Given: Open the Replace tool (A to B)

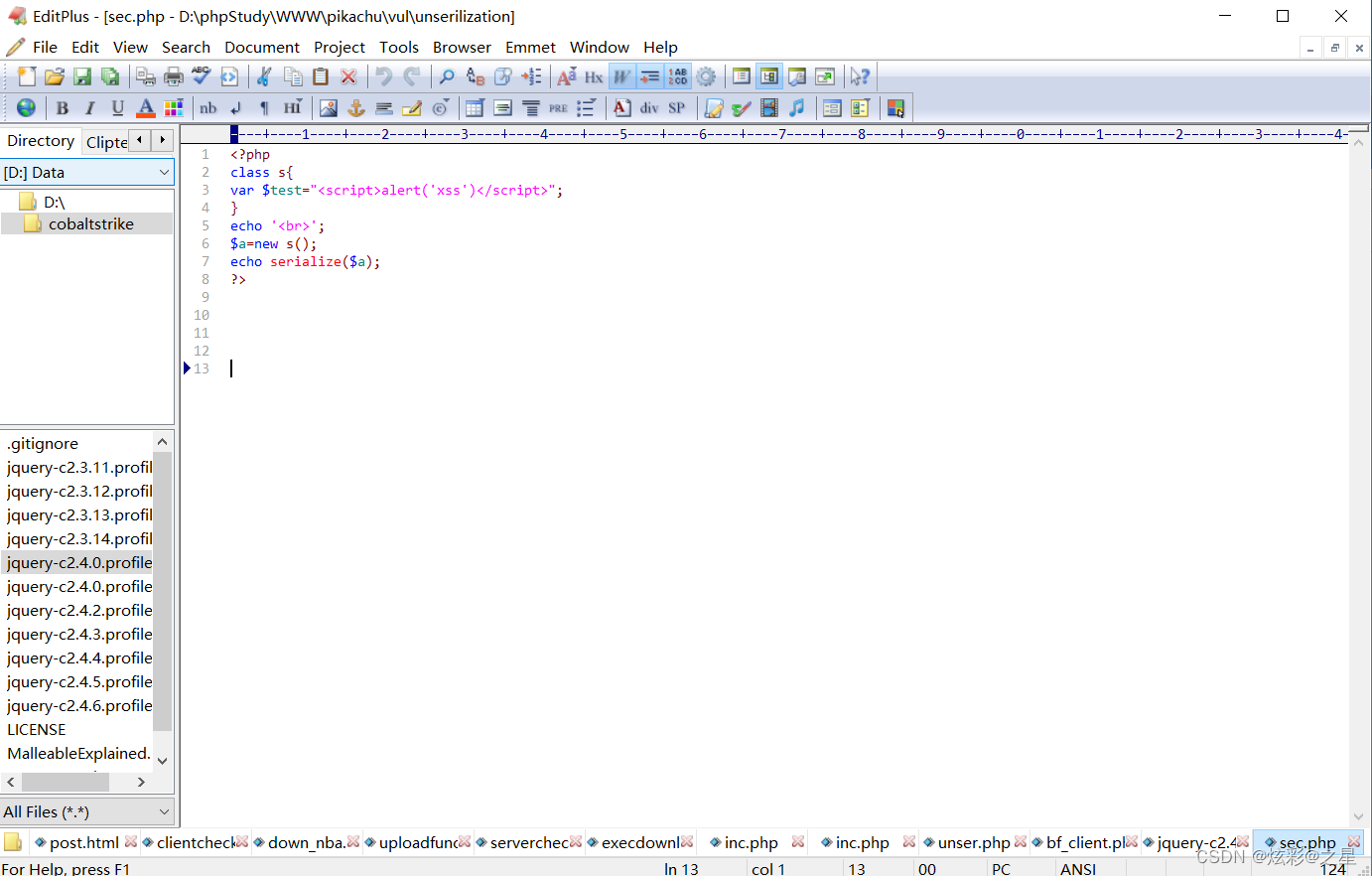Looking at the screenshot, I should tap(476, 76).
